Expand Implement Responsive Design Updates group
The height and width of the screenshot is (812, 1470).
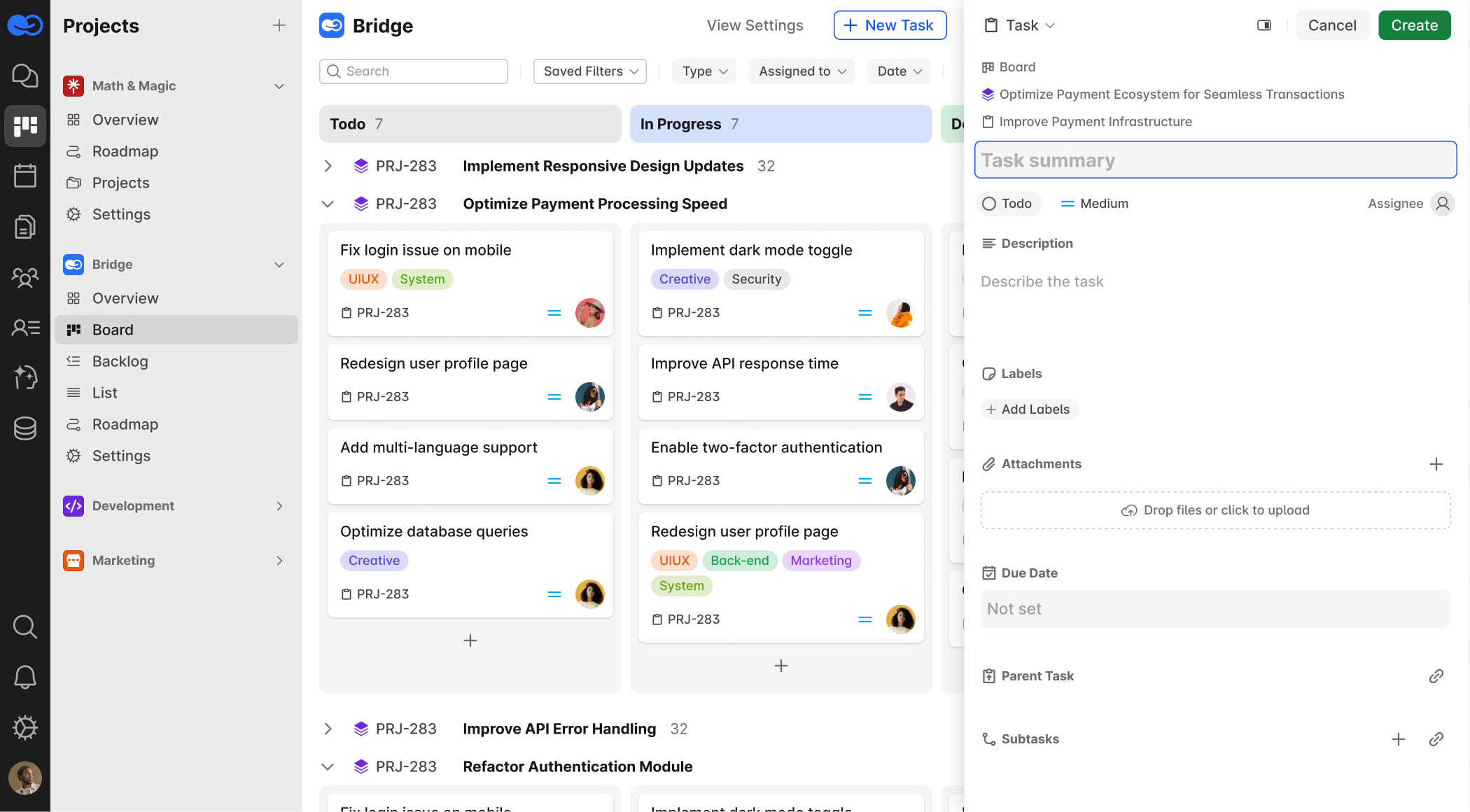point(328,166)
